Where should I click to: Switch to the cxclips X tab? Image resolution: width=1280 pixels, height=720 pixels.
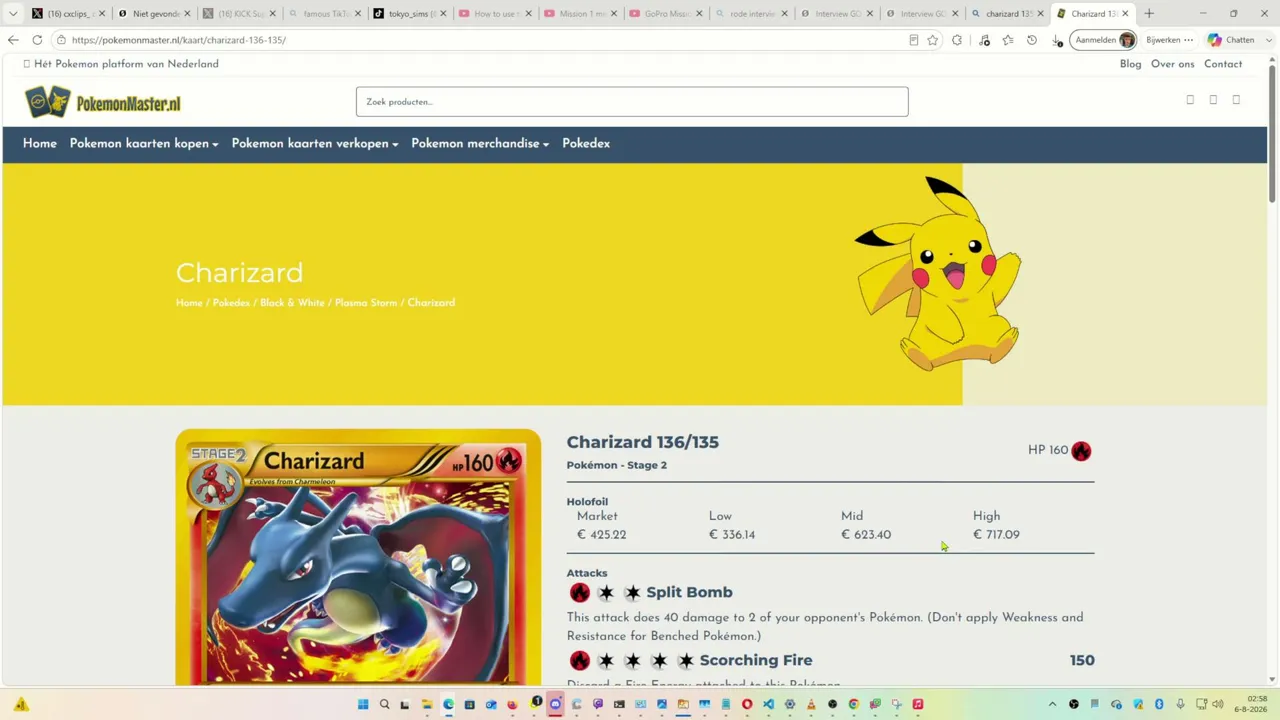tap(67, 14)
